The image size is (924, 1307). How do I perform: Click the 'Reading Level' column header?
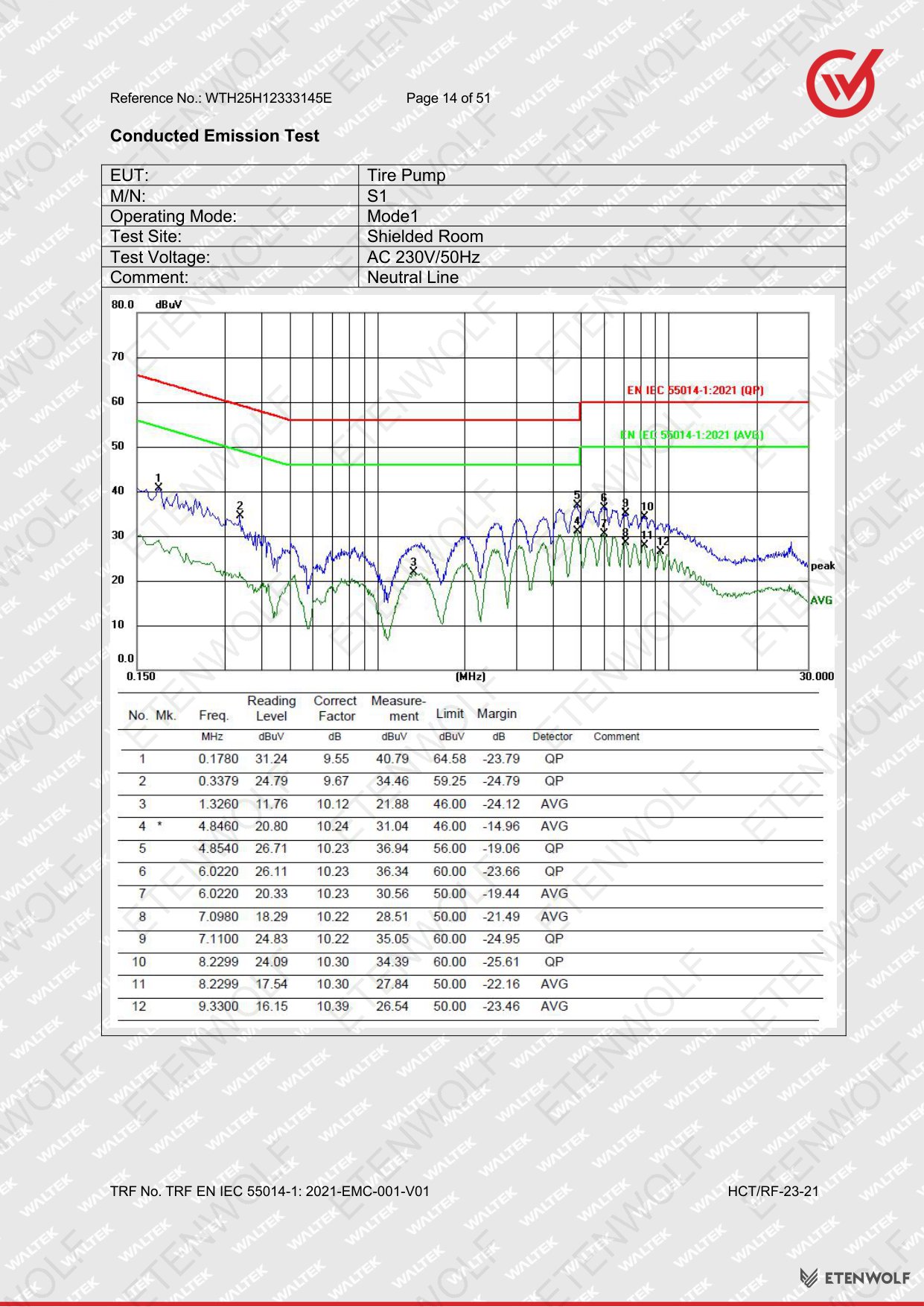pyautogui.click(x=271, y=708)
